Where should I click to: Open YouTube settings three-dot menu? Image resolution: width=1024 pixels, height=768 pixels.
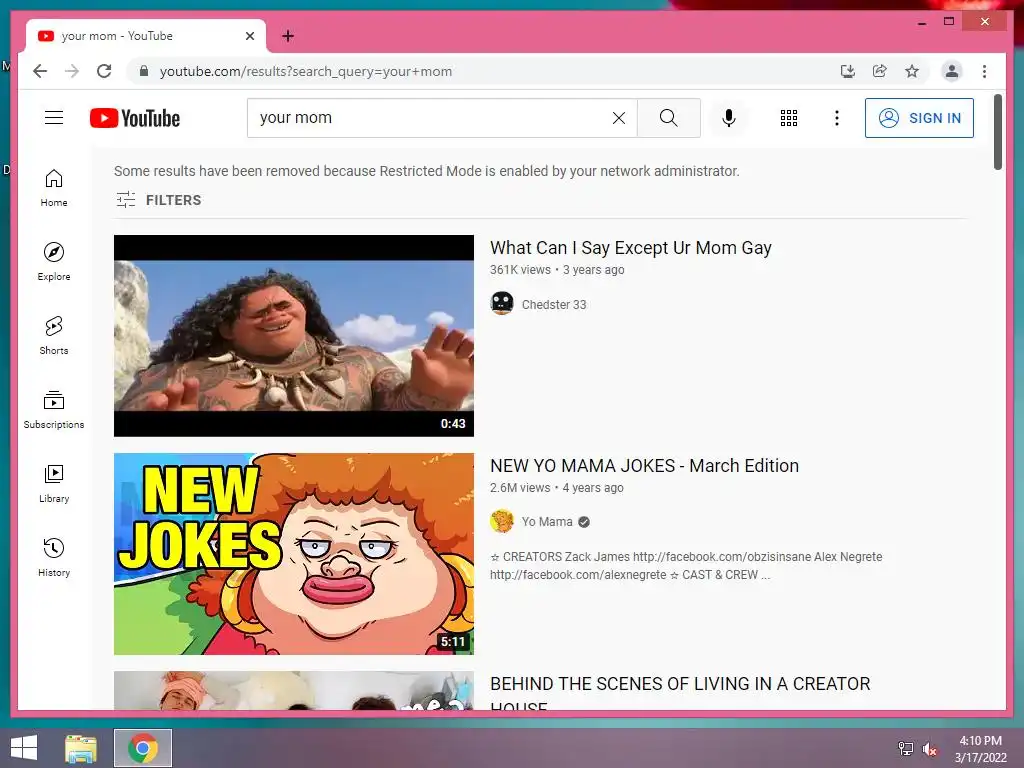pyautogui.click(x=837, y=118)
